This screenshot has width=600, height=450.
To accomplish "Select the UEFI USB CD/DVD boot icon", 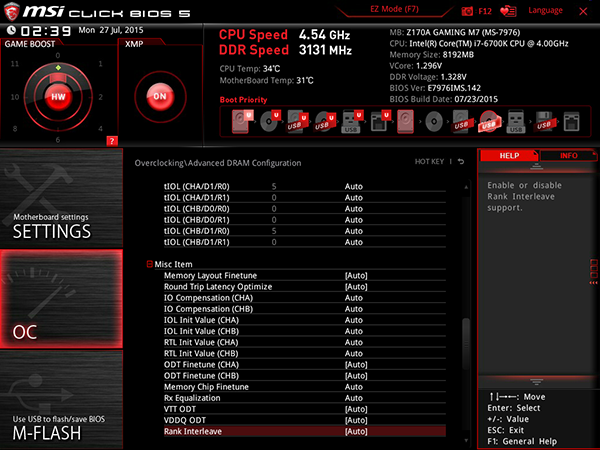I will point(325,122).
